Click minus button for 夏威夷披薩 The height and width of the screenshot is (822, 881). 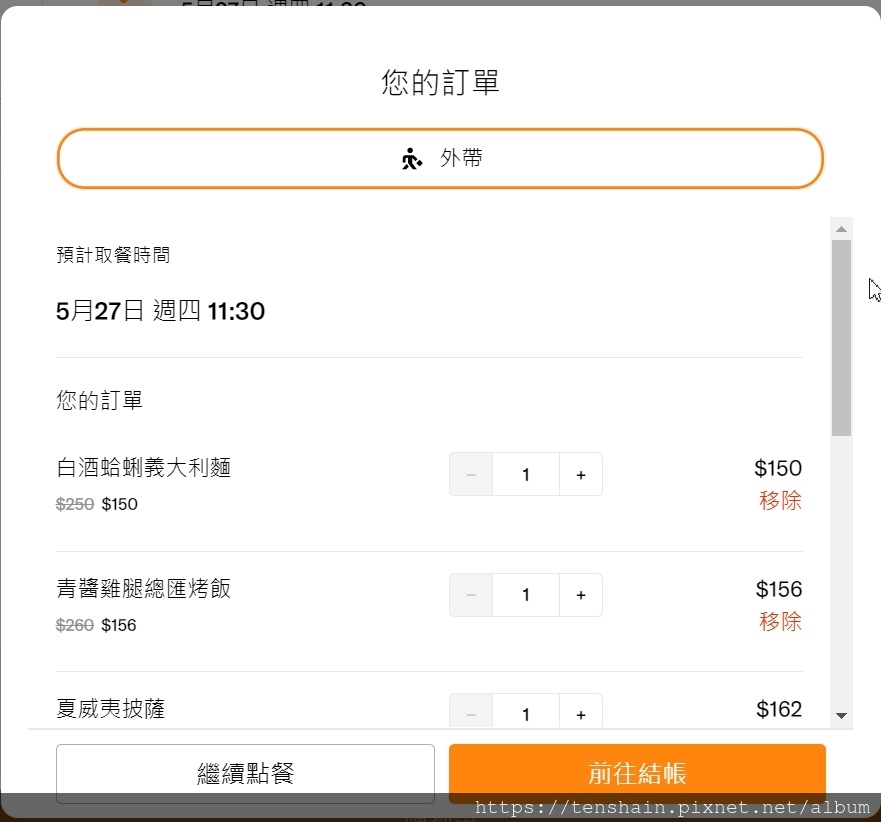(x=471, y=714)
